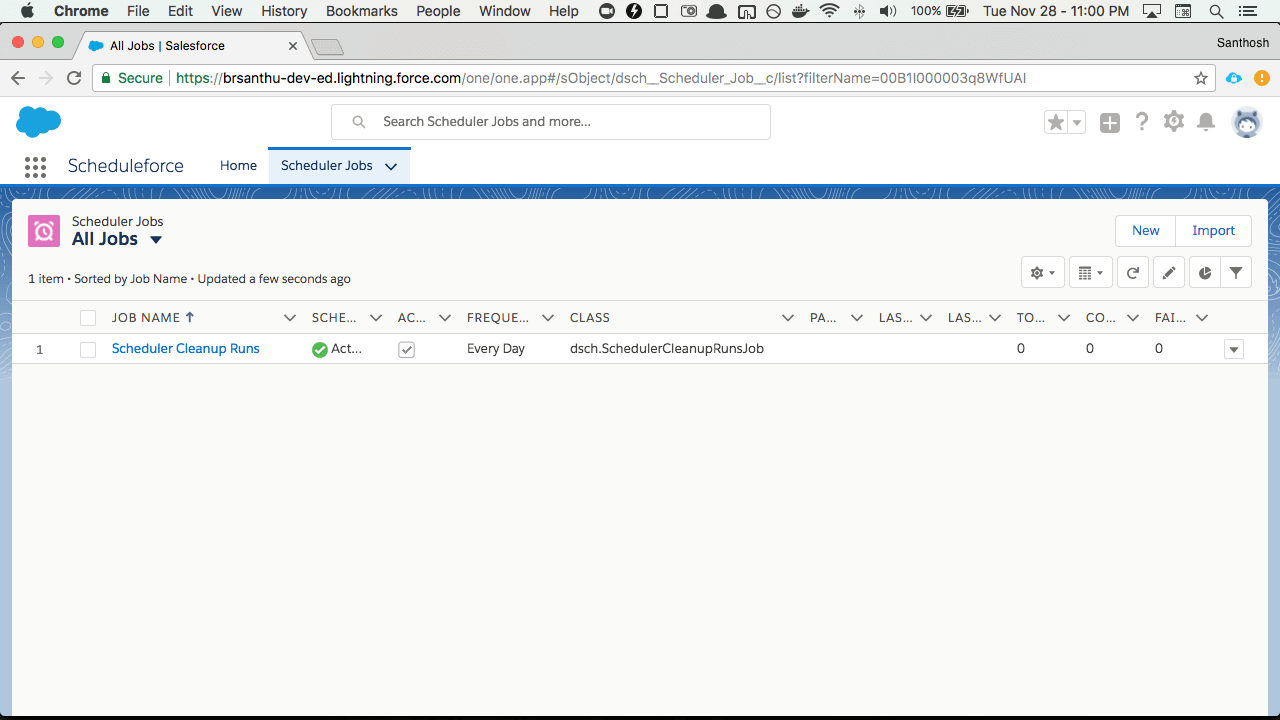
Task: Click the list view refresh icon
Action: (x=1132, y=273)
